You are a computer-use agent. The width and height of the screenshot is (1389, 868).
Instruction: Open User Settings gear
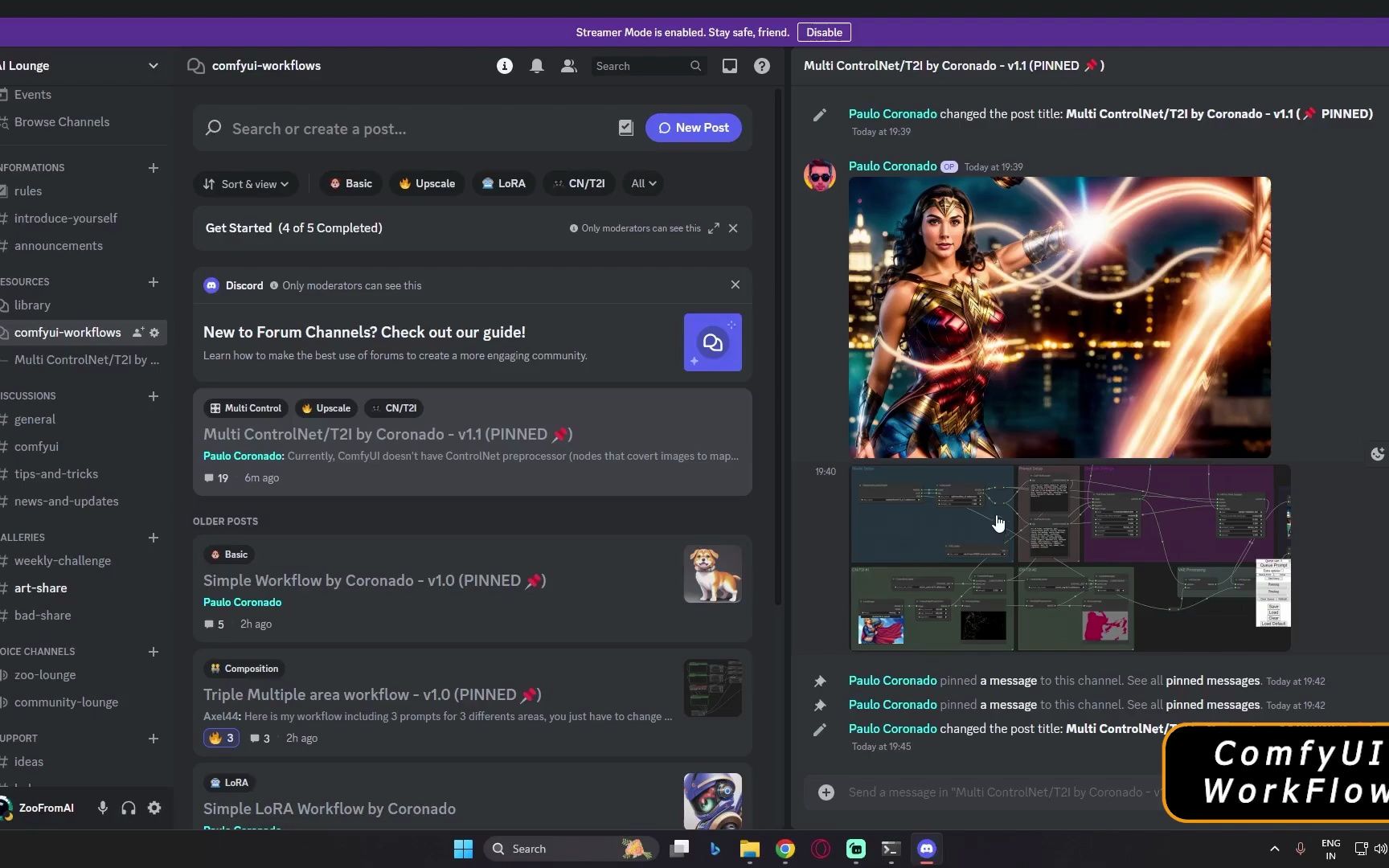pyautogui.click(x=154, y=808)
